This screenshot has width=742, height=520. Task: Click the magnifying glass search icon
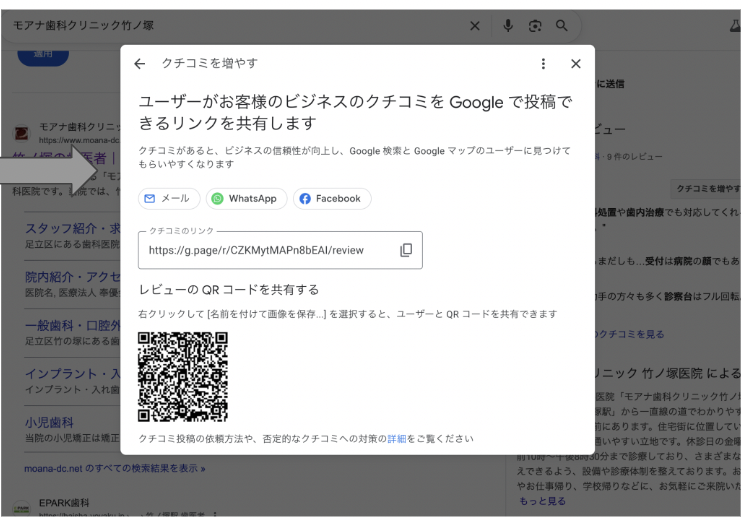click(562, 26)
